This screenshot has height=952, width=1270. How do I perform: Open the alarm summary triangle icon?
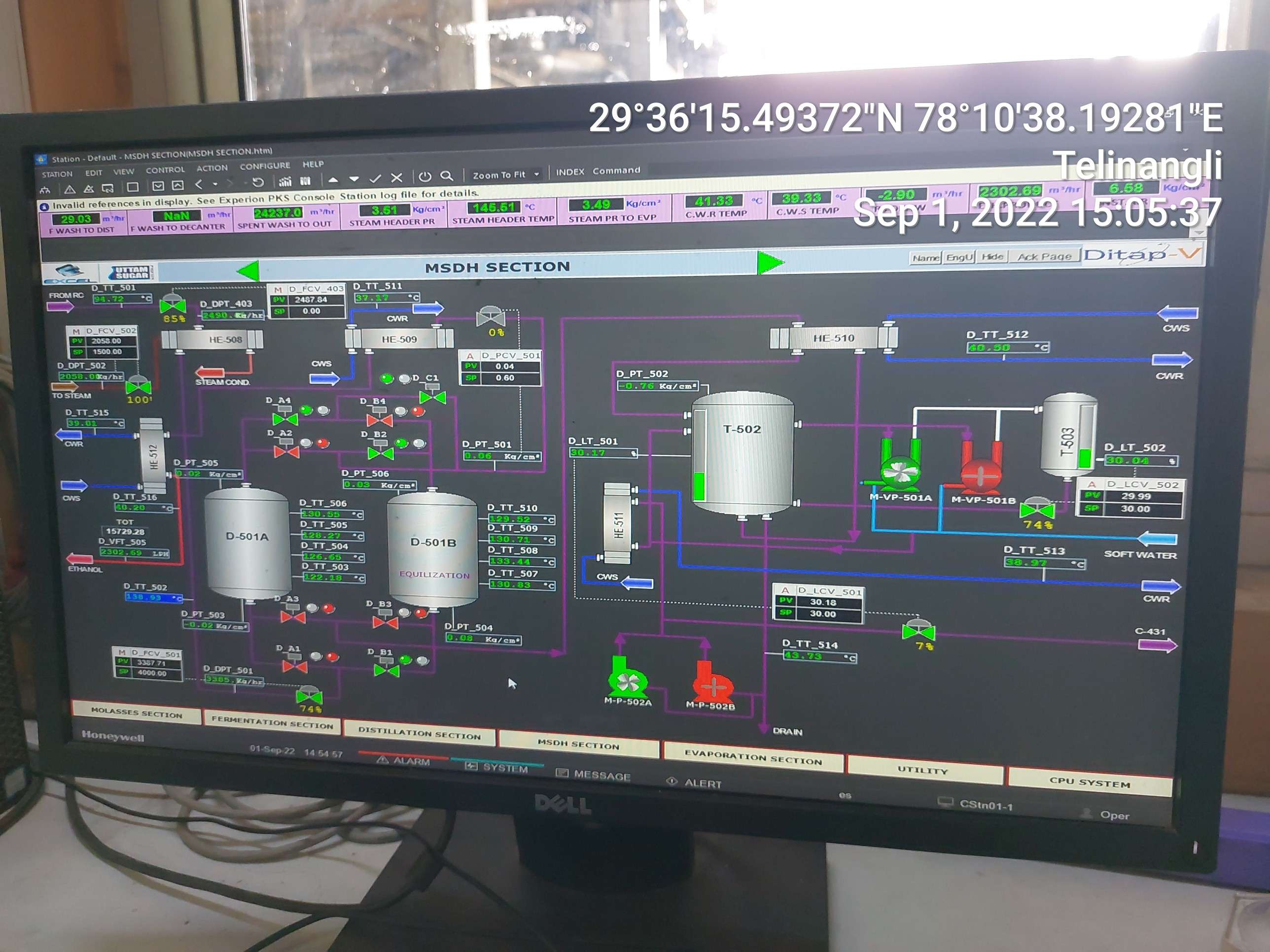[x=70, y=189]
